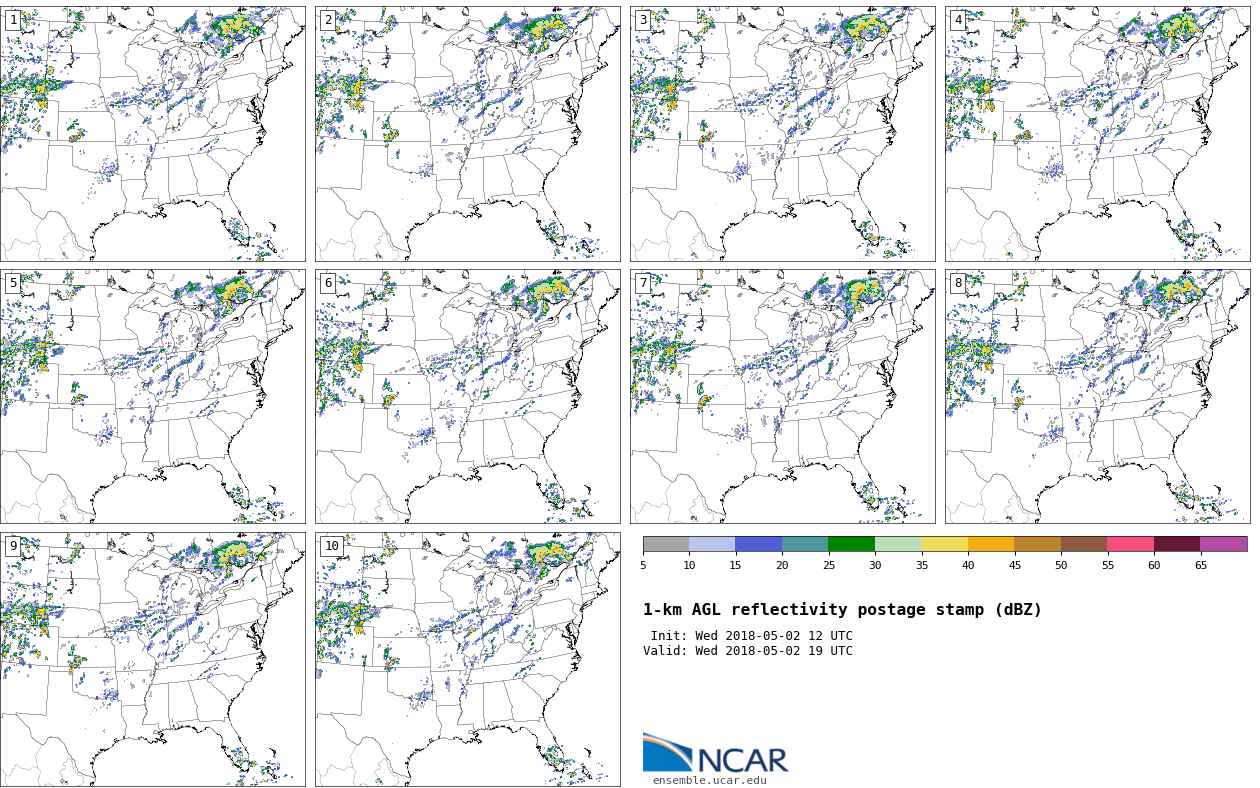Image resolution: width=1260 pixels, height=788 pixels.
Task: View ensemble member 8 map panel
Action: tap(1097, 396)
